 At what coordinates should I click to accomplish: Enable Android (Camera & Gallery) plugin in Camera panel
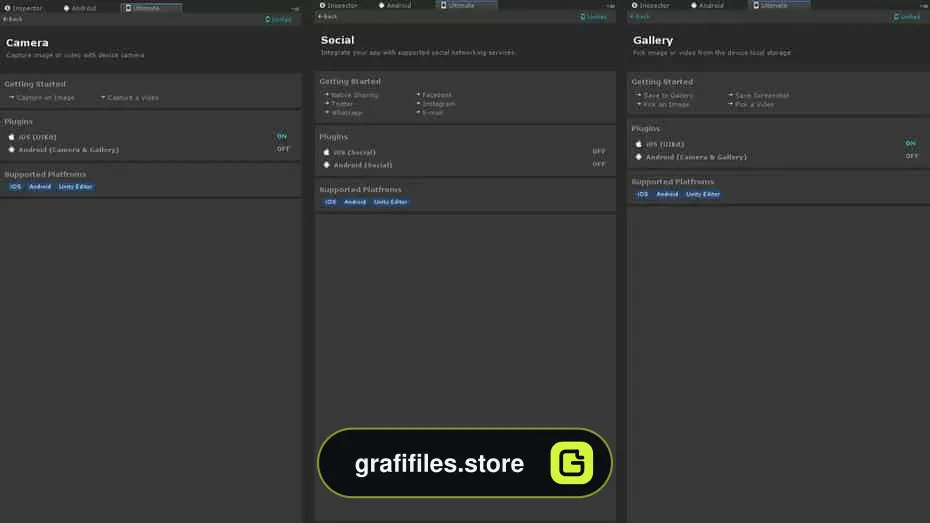coord(283,149)
